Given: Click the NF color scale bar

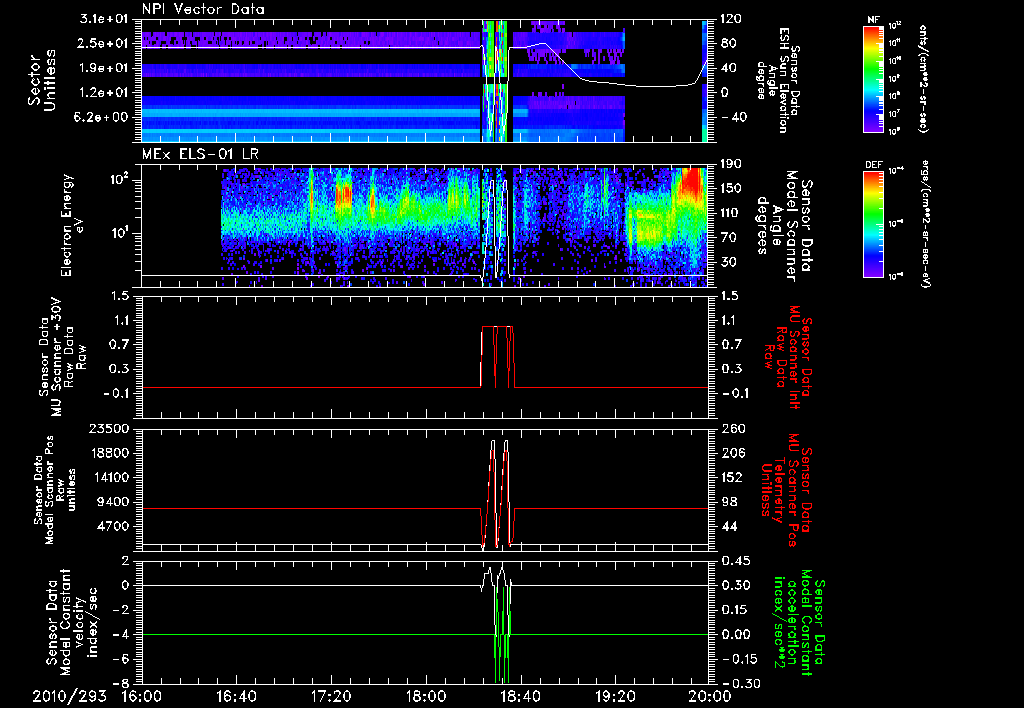Looking at the screenshot, I should (873, 78).
